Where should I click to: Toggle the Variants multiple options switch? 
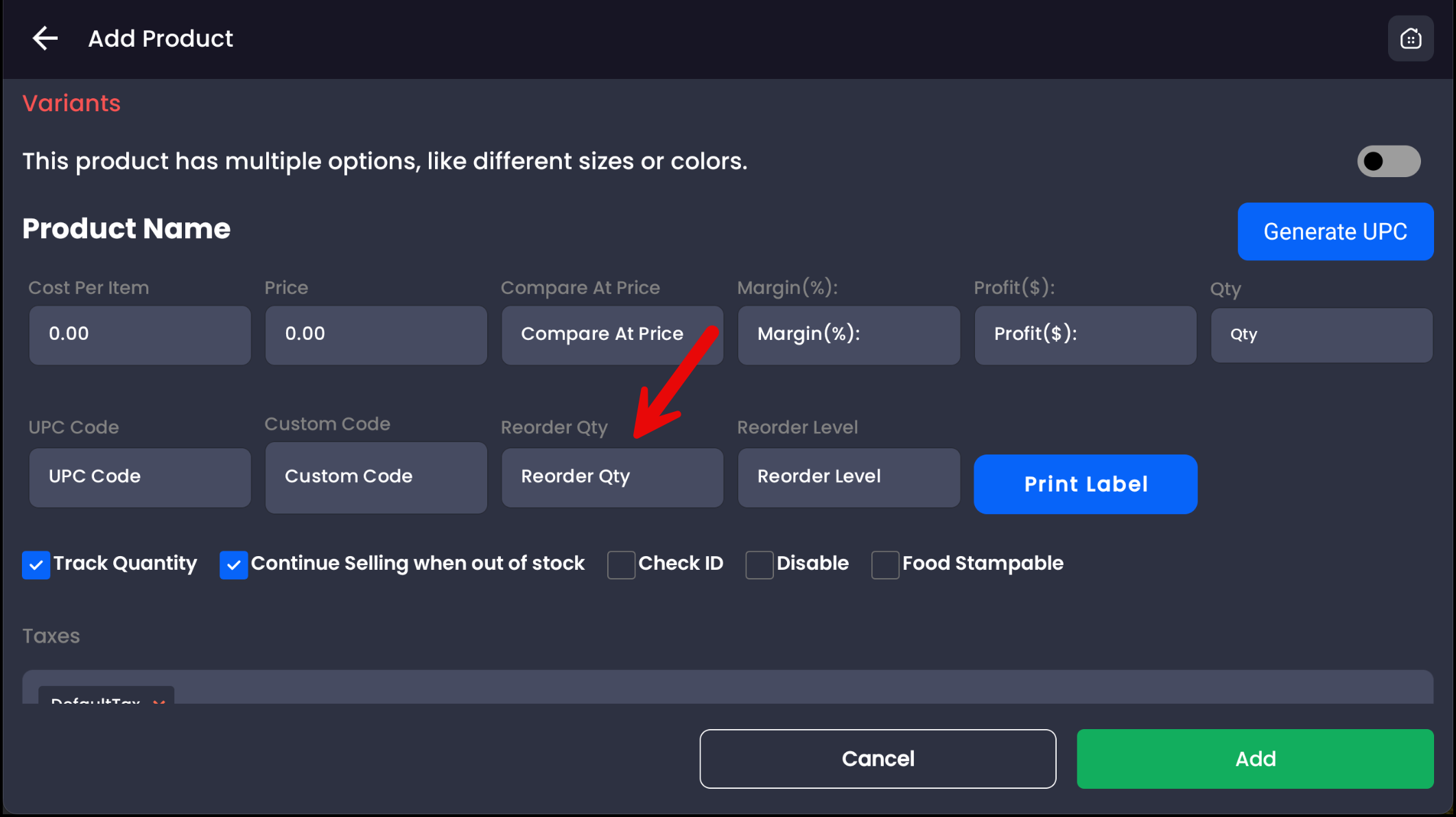pyautogui.click(x=1388, y=161)
